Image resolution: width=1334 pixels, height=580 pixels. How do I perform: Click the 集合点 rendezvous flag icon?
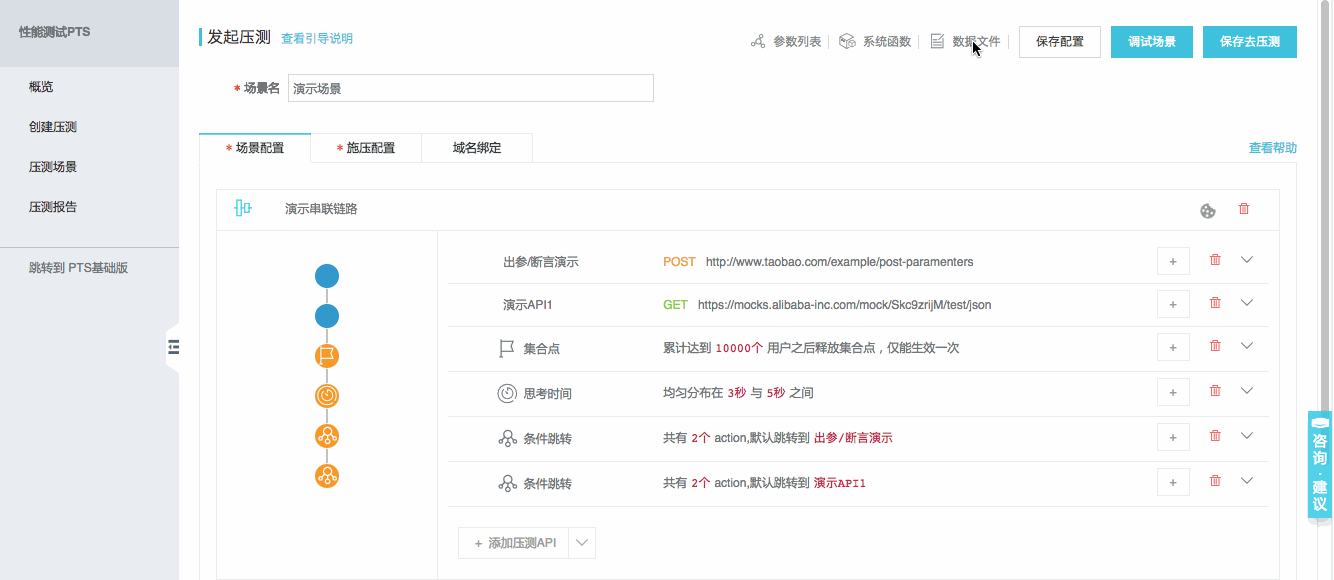pyautogui.click(x=505, y=346)
